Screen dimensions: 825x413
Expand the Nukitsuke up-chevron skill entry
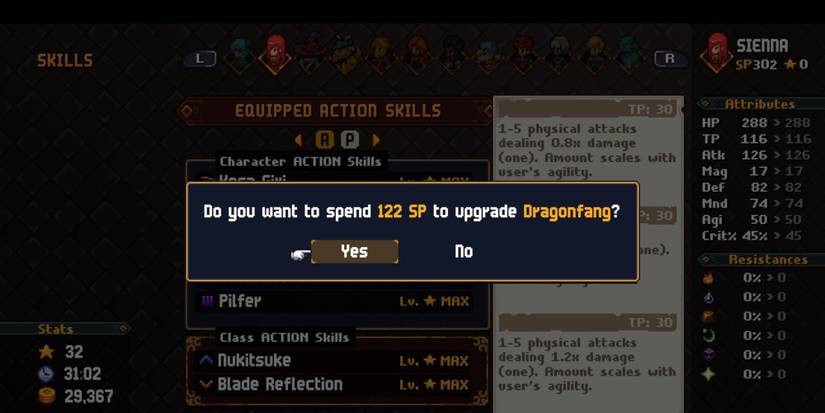pos(334,360)
